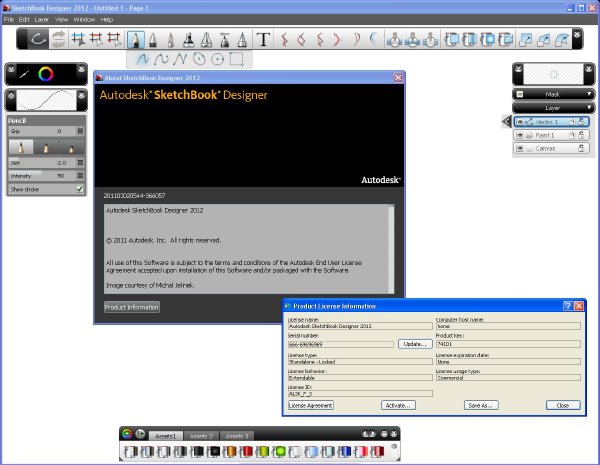Select the third red selection frame tool

click(x=114, y=39)
